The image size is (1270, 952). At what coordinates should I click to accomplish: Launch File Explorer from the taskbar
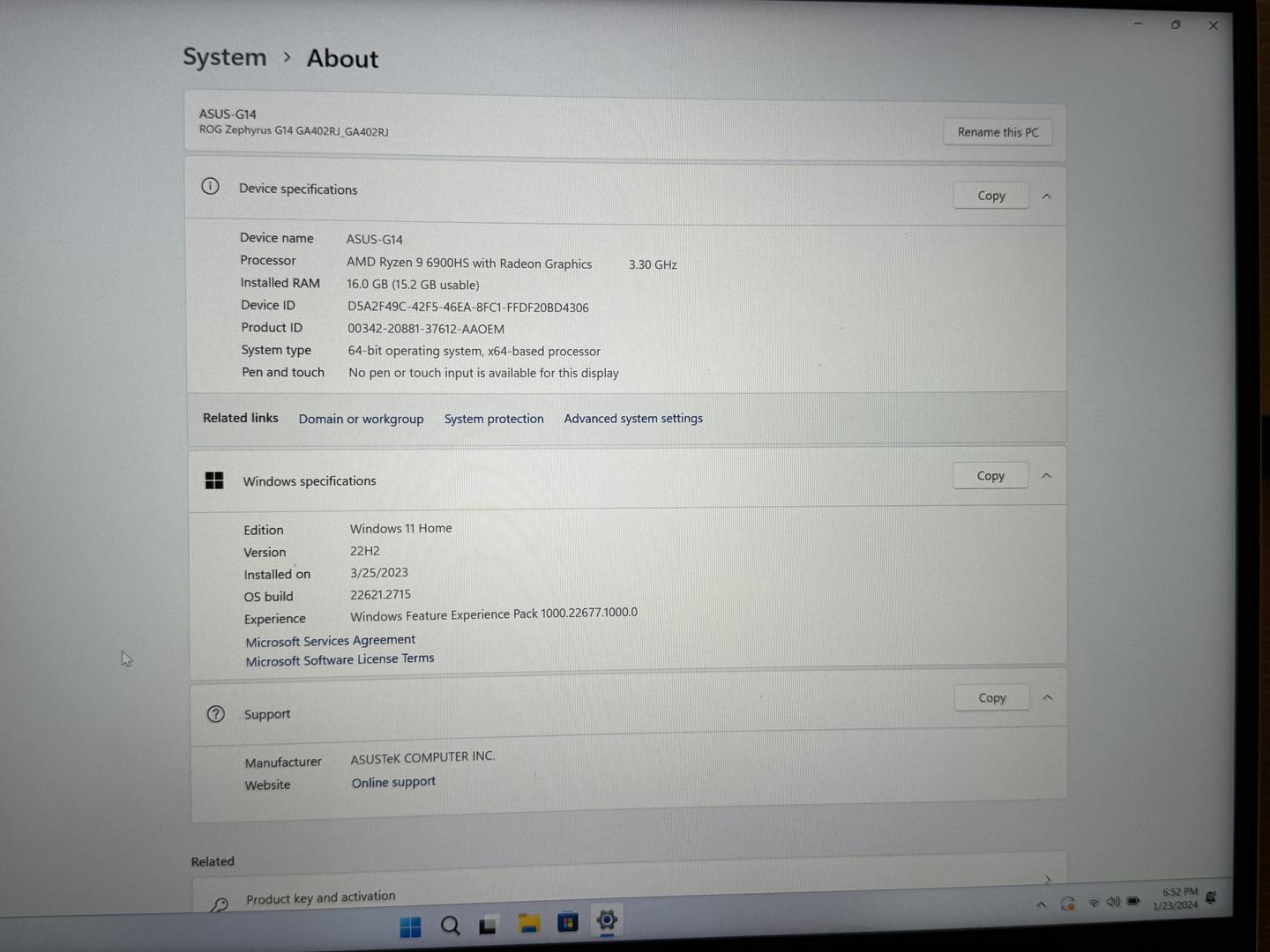coord(528,923)
